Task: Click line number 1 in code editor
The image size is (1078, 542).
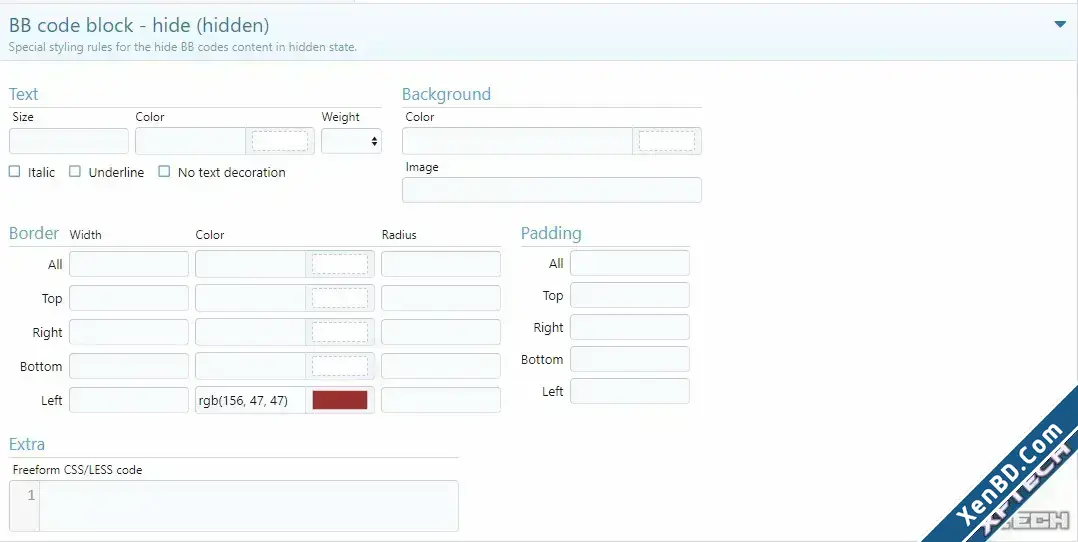Action: point(31,495)
